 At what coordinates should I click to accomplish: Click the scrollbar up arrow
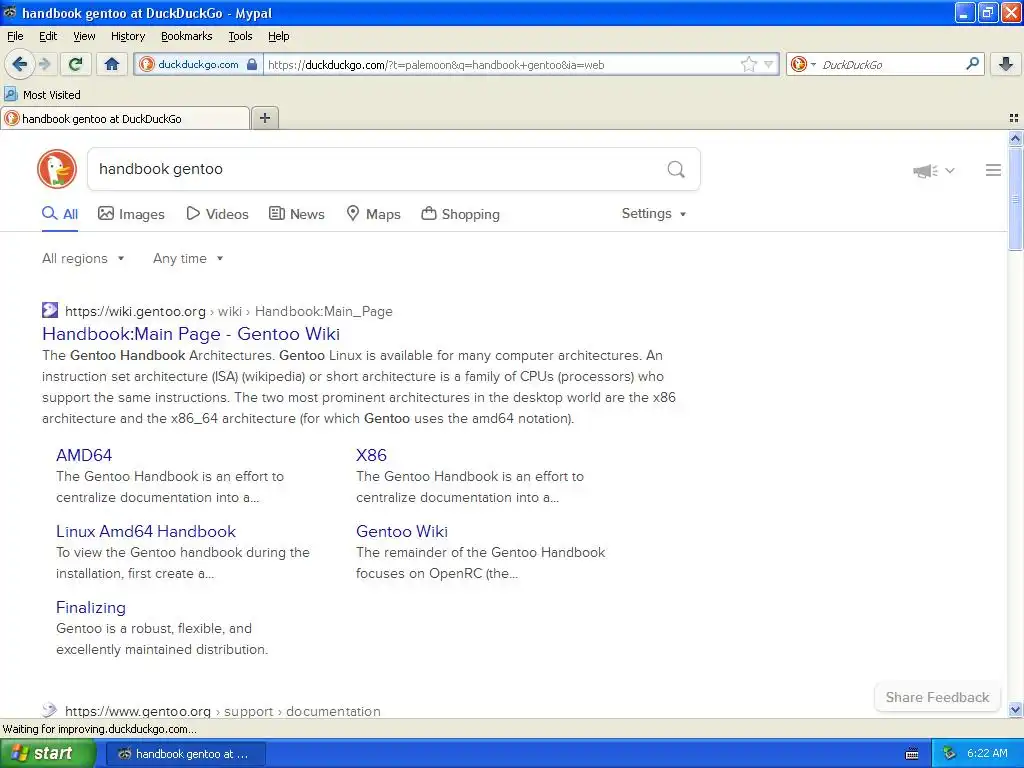tap(1015, 138)
